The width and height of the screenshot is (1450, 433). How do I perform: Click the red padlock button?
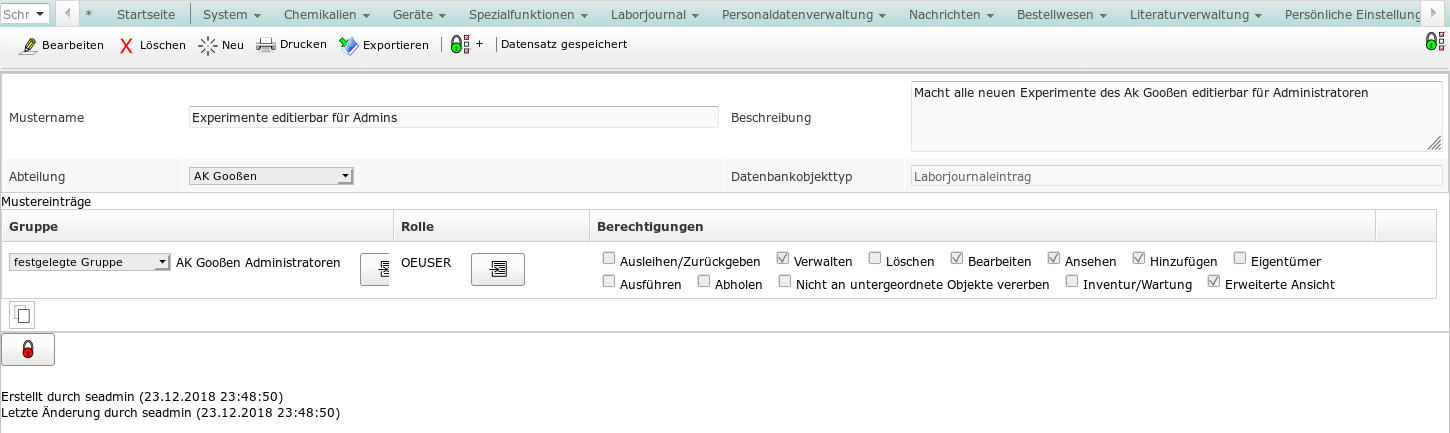[x=28, y=350]
